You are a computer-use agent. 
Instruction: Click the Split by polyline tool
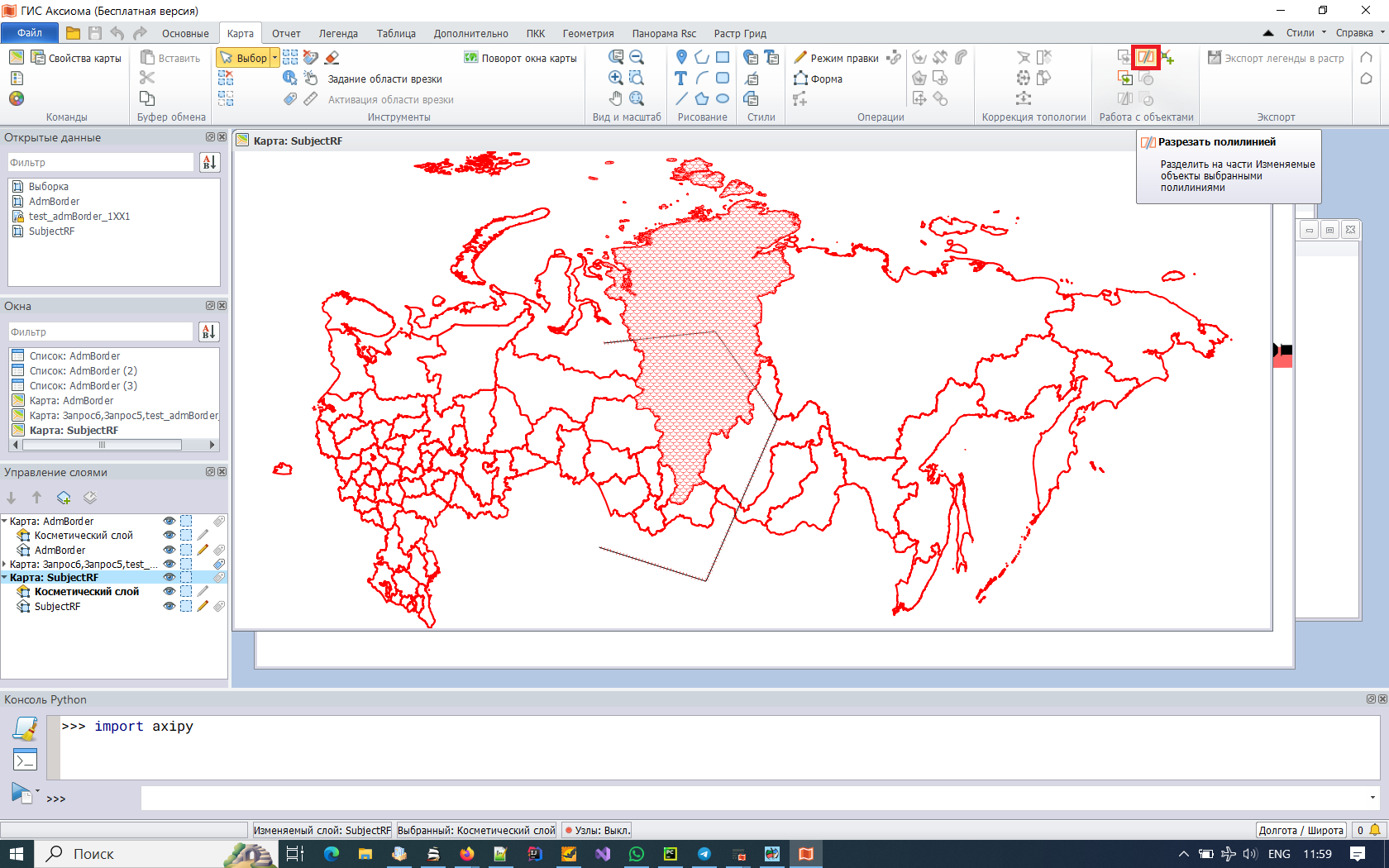[x=1146, y=57]
